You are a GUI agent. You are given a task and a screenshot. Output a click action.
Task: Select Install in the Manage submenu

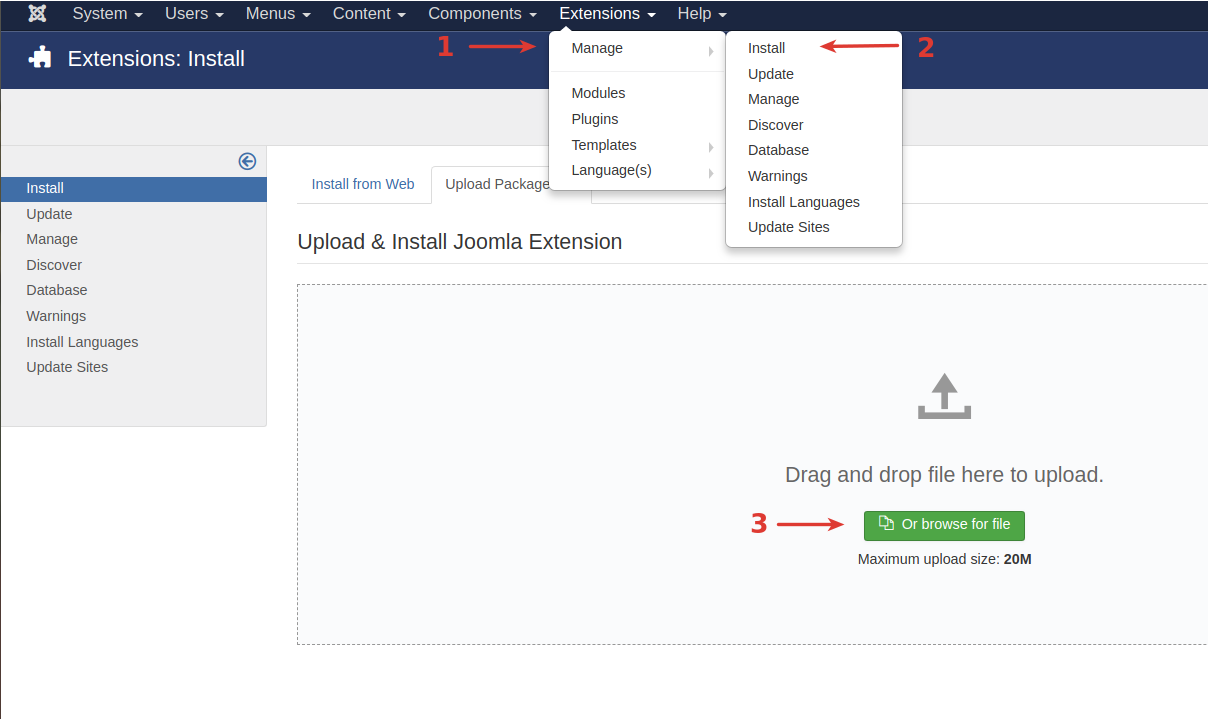tap(814, 48)
